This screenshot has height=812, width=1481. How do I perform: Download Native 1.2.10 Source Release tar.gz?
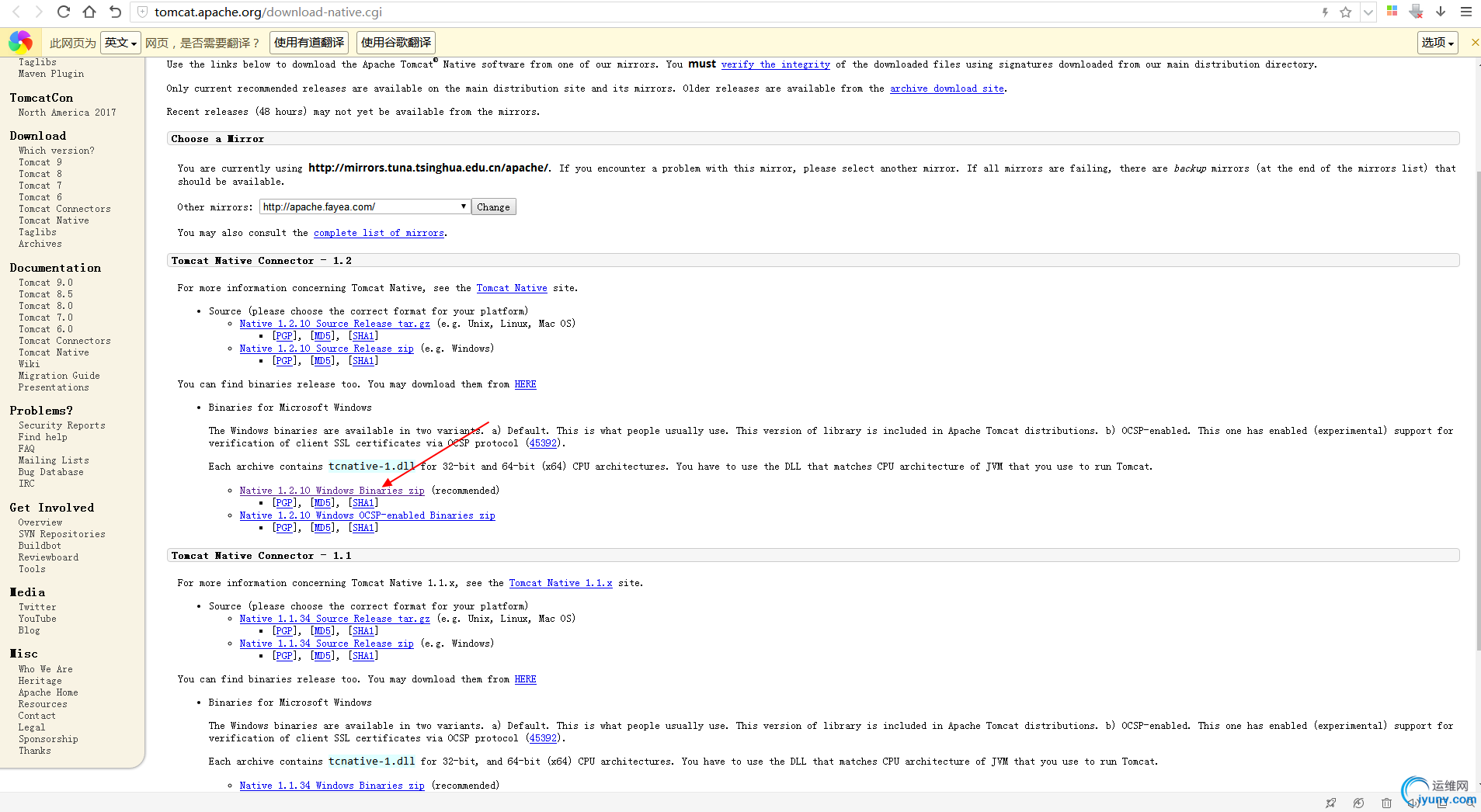pyautogui.click(x=335, y=324)
